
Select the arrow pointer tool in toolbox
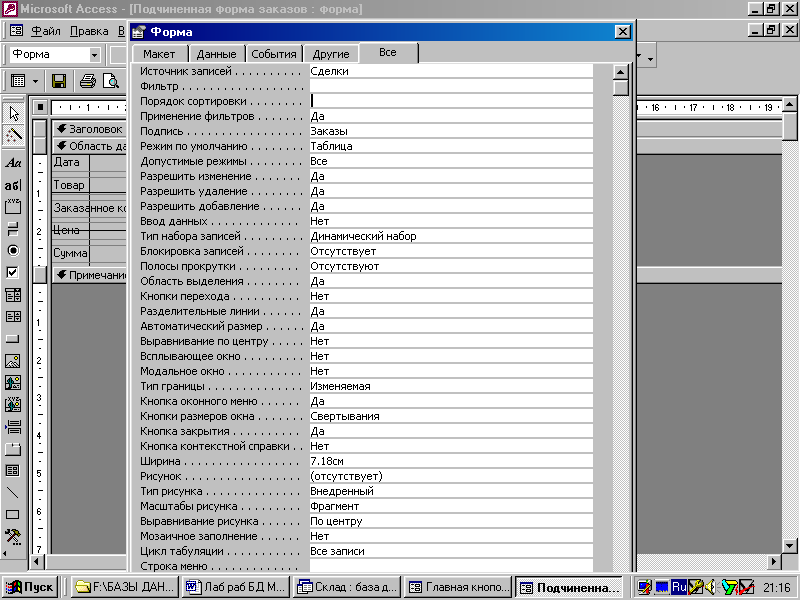point(13,113)
